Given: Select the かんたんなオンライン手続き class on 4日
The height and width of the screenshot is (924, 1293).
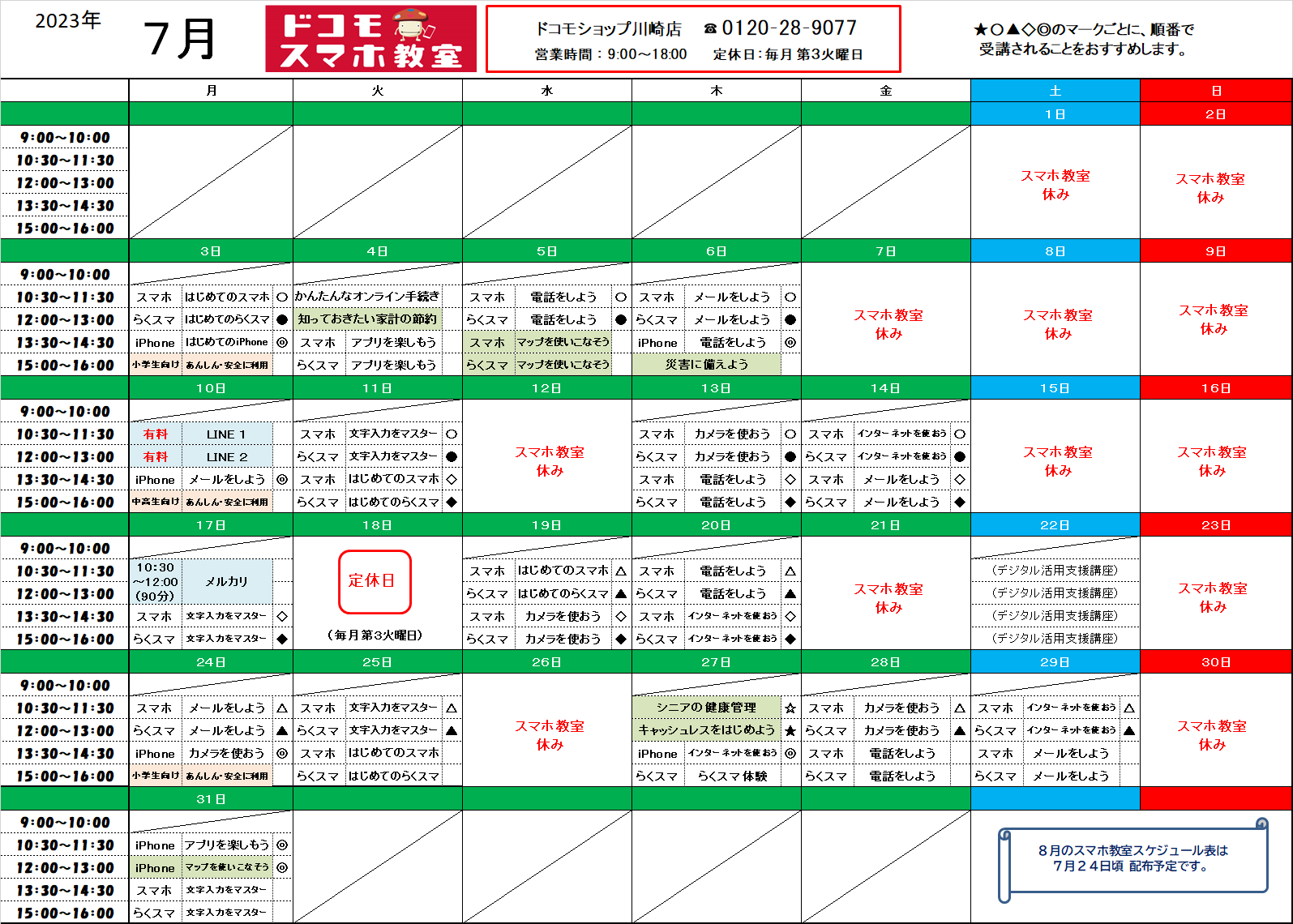Looking at the screenshot, I should (x=367, y=297).
